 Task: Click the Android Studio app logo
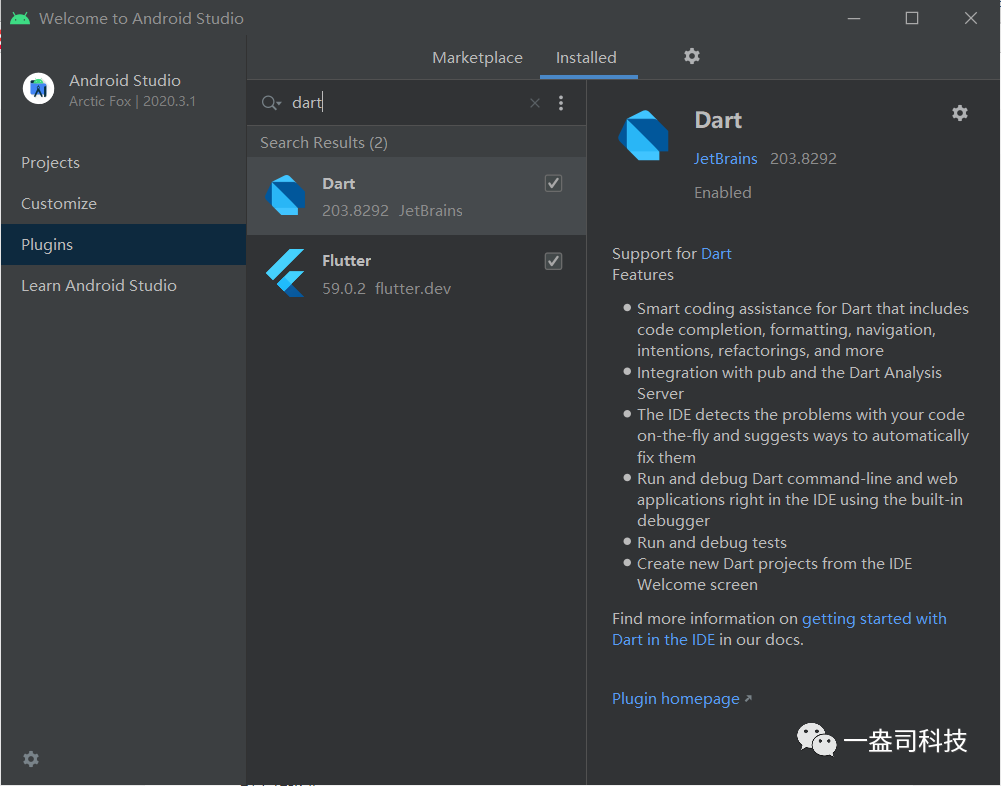[x=38, y=88]
